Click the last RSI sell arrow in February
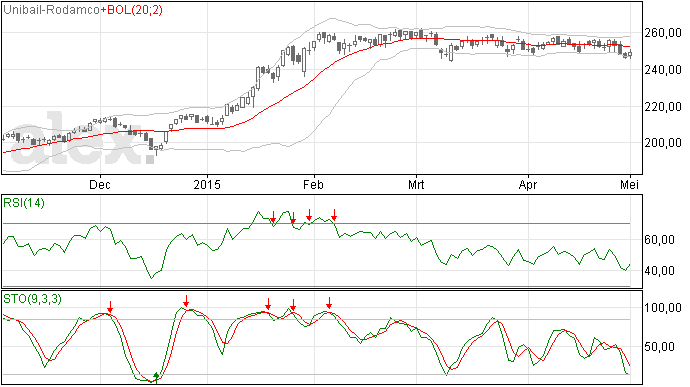The image size is (690, 387). (334, 215)
